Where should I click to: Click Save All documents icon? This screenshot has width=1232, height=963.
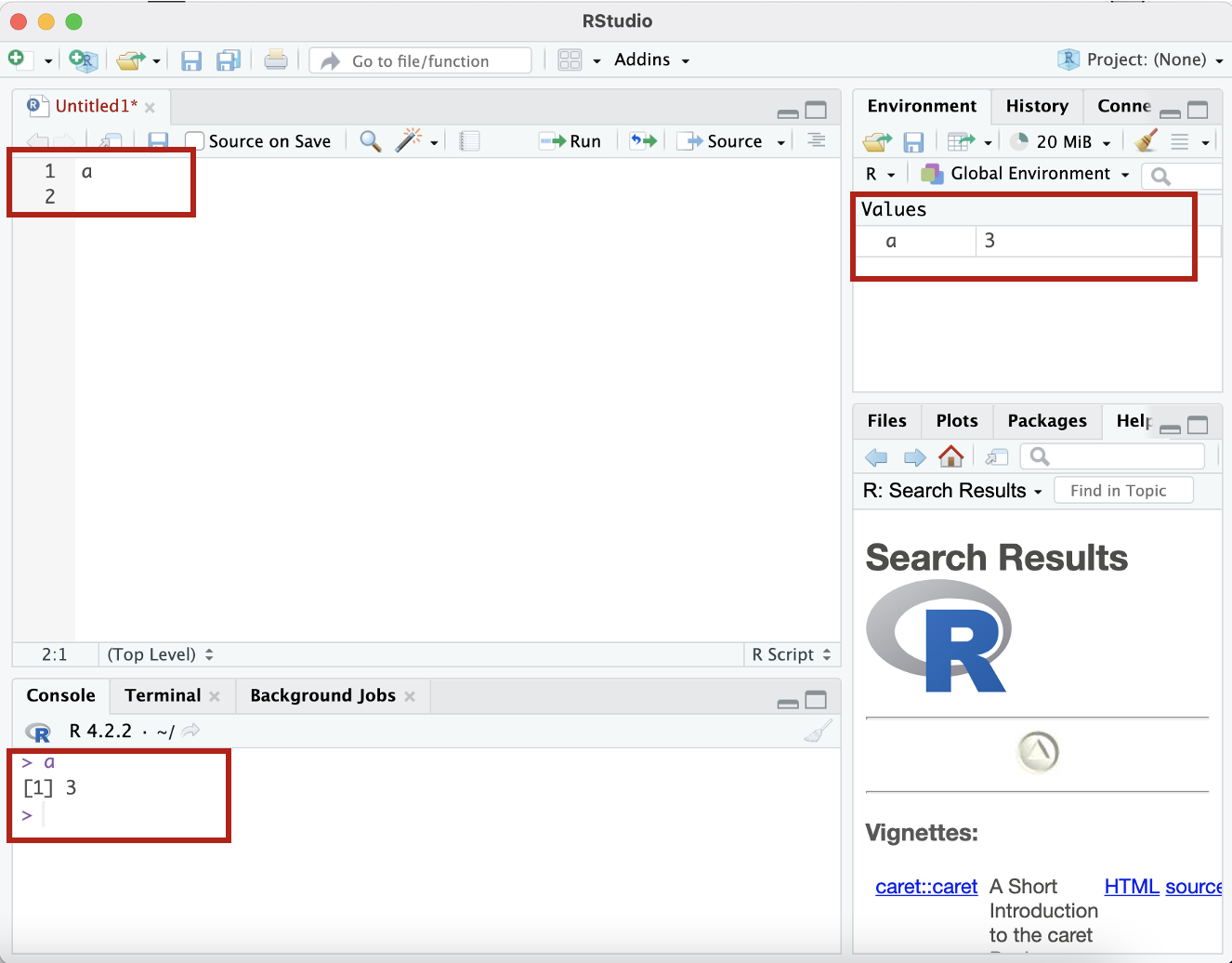[229, 60]
